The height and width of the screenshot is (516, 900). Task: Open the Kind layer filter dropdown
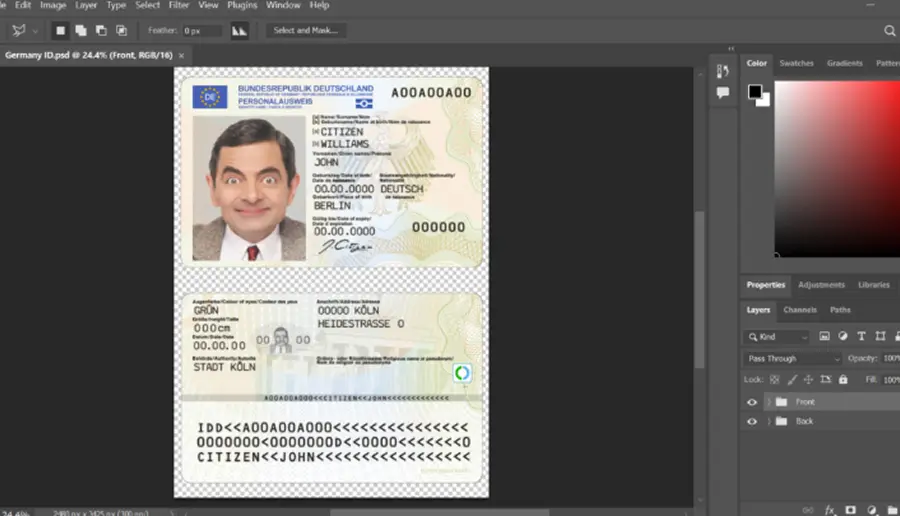pos(777,337)
